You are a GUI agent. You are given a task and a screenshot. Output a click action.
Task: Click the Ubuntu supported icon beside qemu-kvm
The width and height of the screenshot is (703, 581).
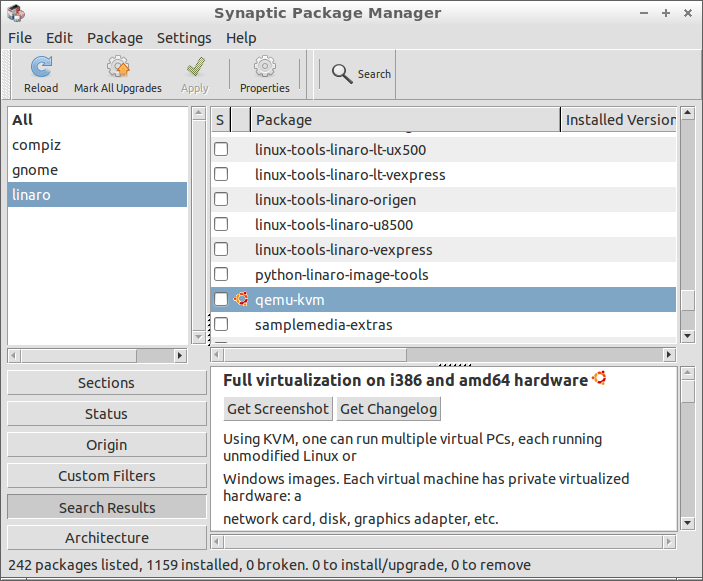[241, 299]
